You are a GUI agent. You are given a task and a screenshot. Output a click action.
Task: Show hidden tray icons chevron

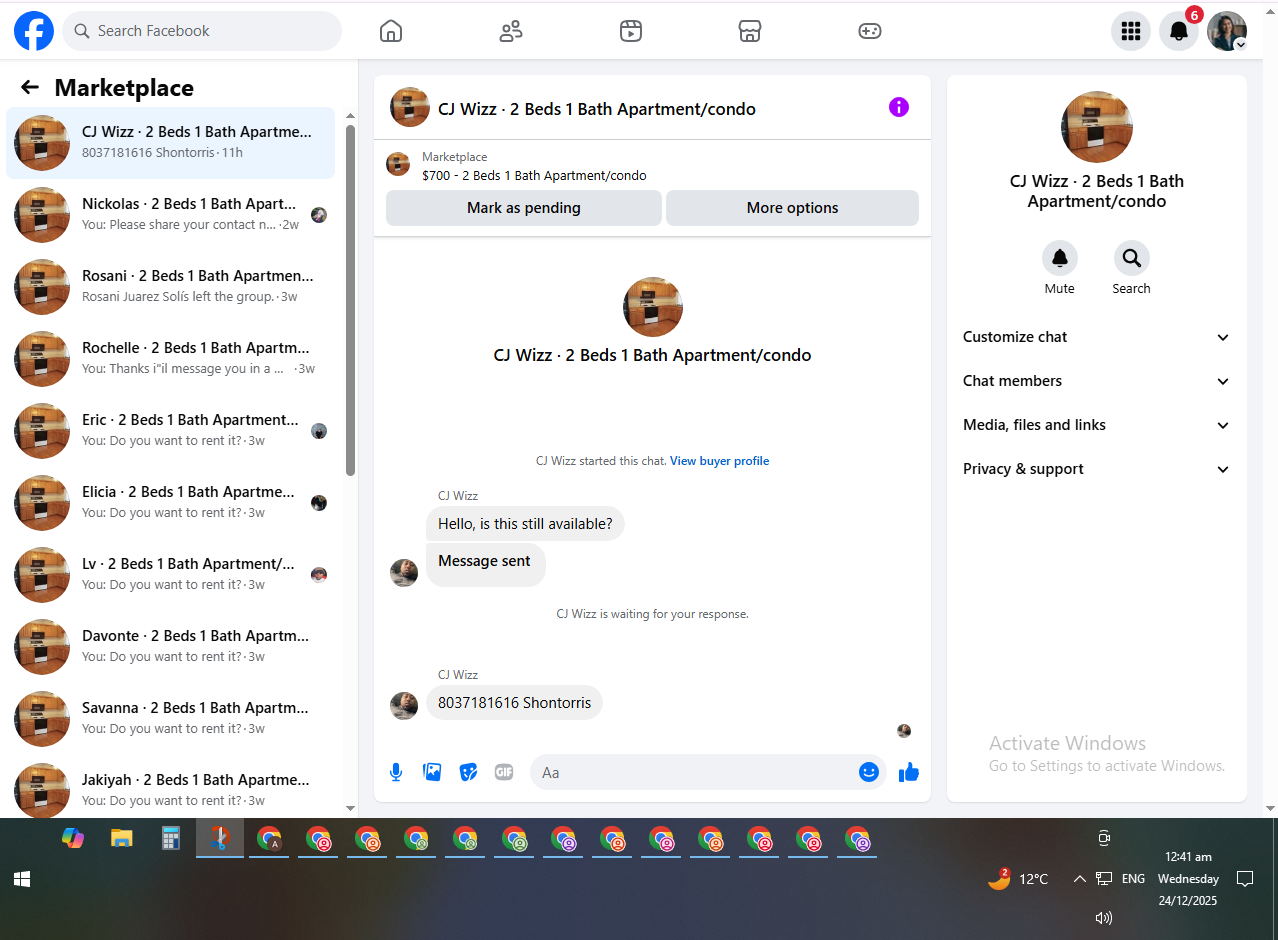tap(1079, 879)
